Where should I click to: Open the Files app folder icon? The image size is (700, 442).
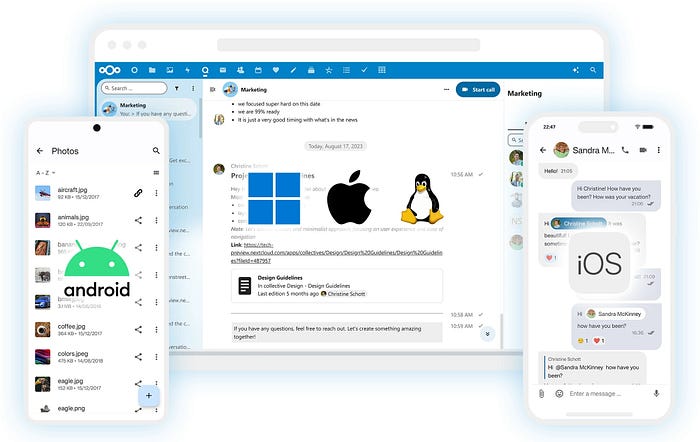click(152, 70)
